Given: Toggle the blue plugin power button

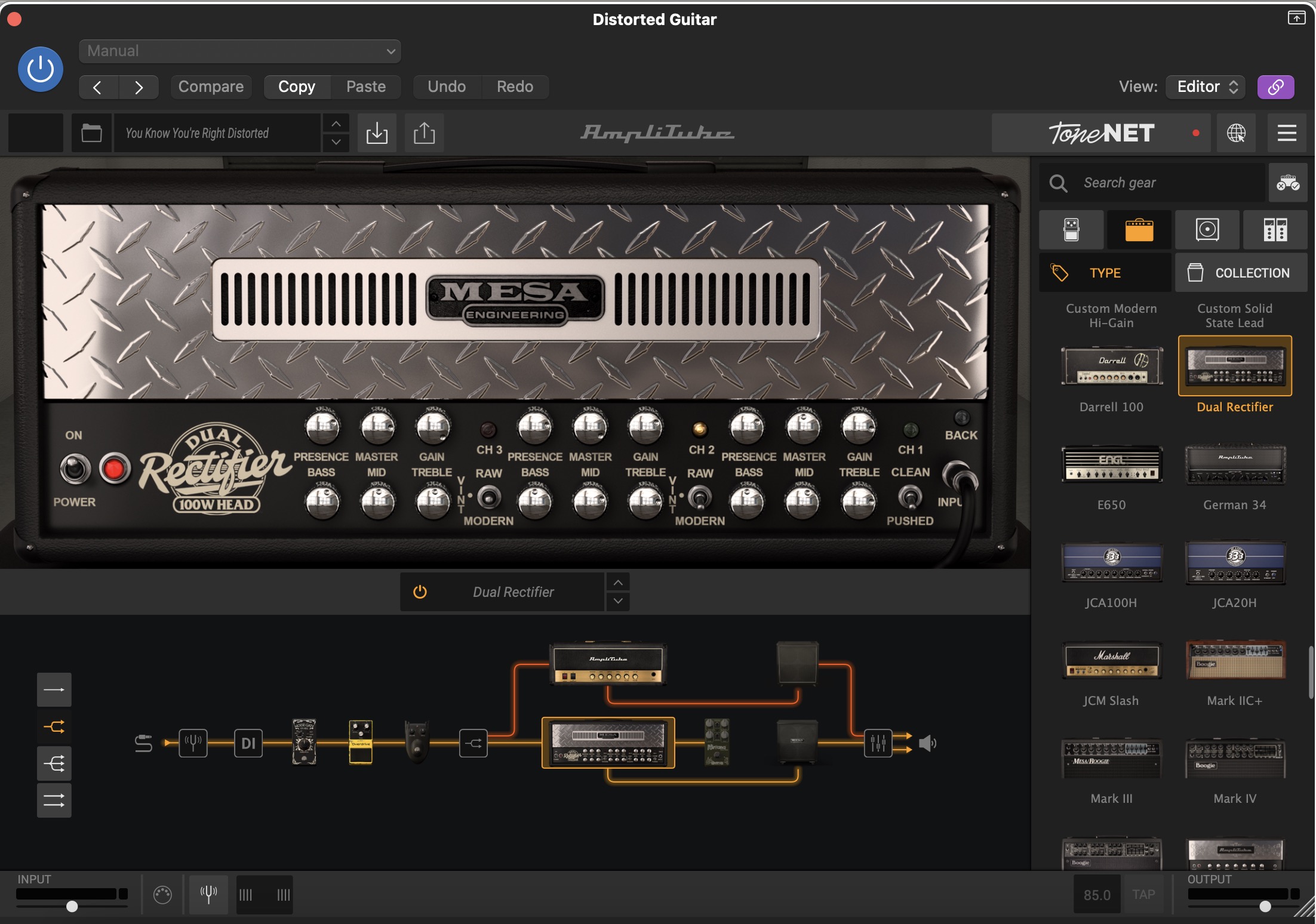Looking at the screenshot, I should [41, 69].
